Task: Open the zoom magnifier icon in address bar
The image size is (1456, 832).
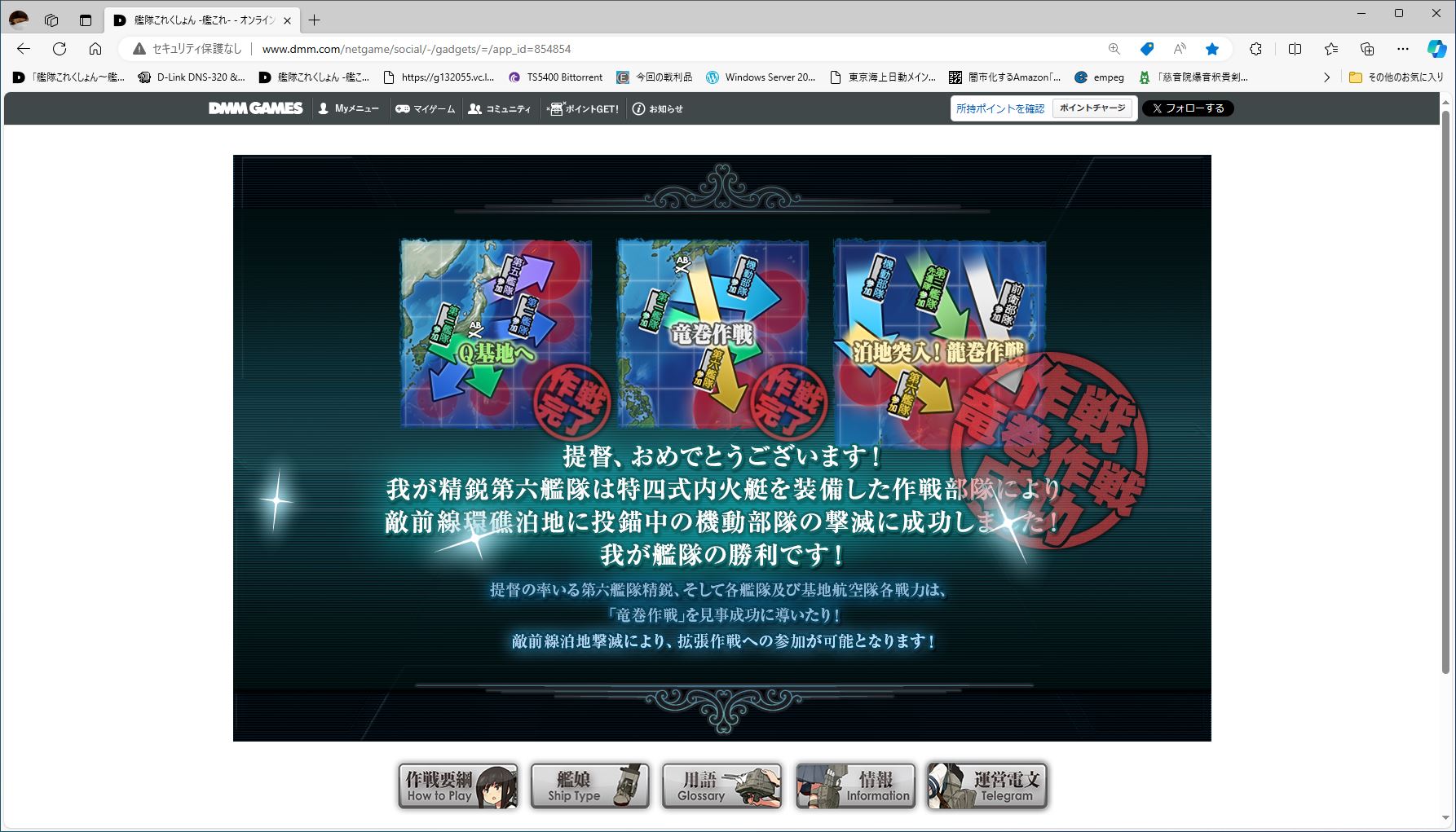Action: click(x=1114, y=49)
